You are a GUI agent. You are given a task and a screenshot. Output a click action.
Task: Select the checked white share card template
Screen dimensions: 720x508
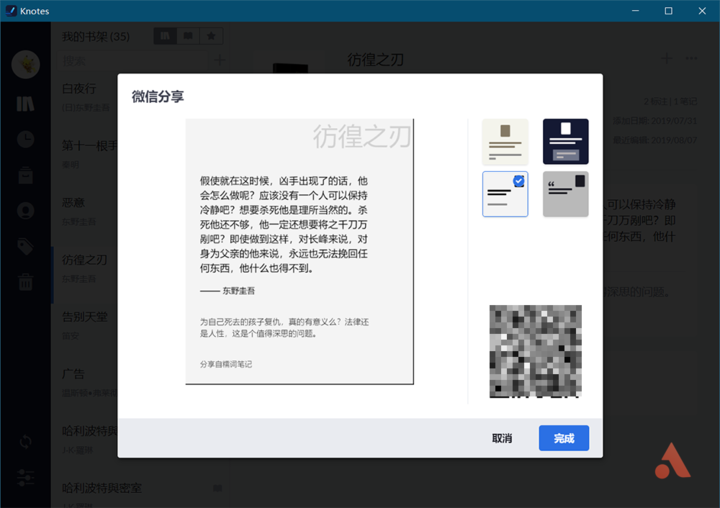505,194
